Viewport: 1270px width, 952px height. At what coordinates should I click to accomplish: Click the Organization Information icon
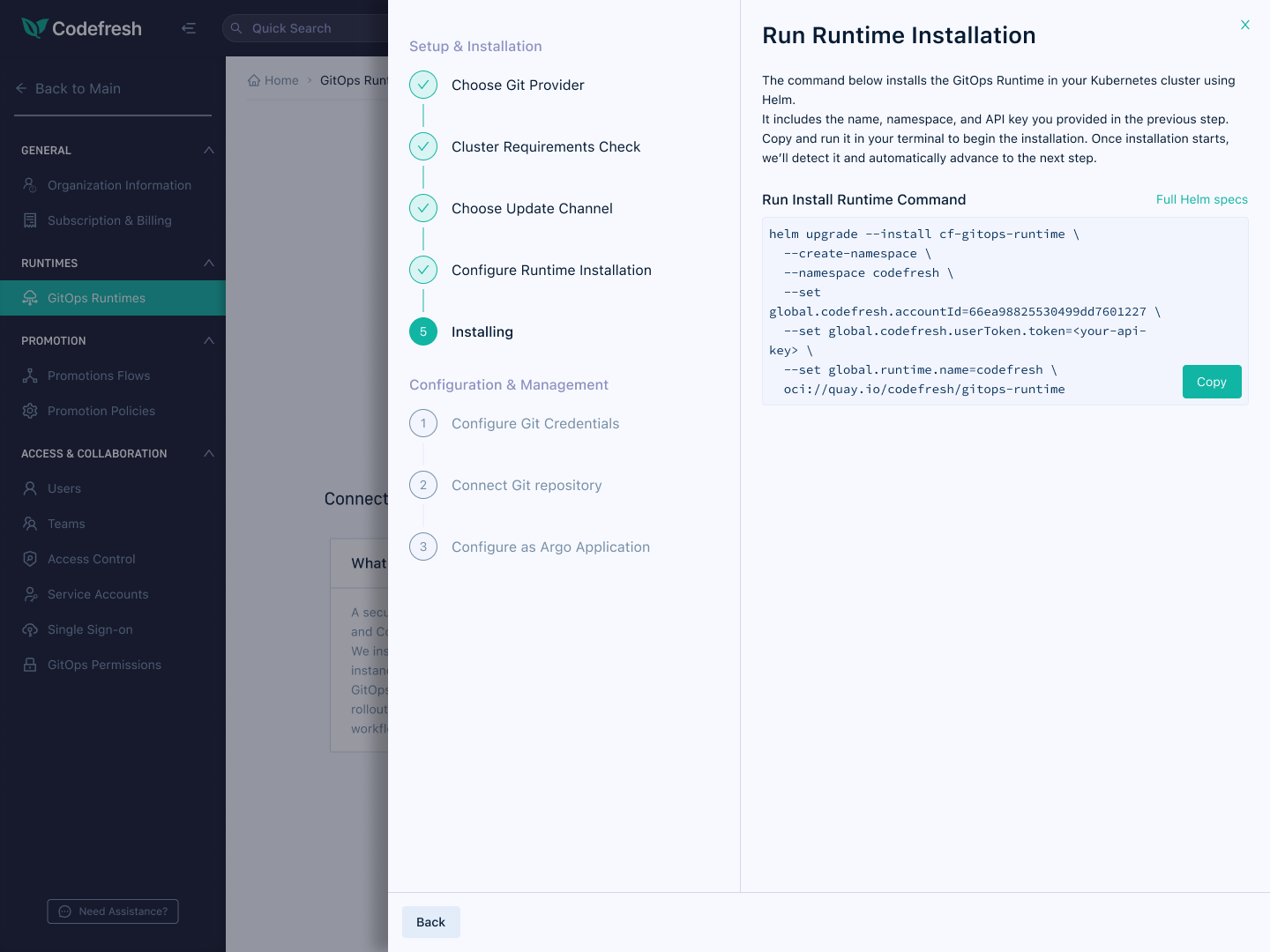point(30,185)
